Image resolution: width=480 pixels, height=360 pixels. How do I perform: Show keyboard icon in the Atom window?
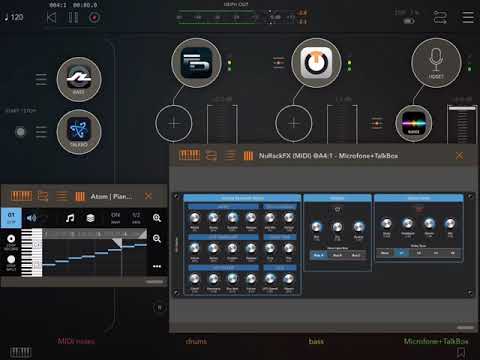pos(21,196)
